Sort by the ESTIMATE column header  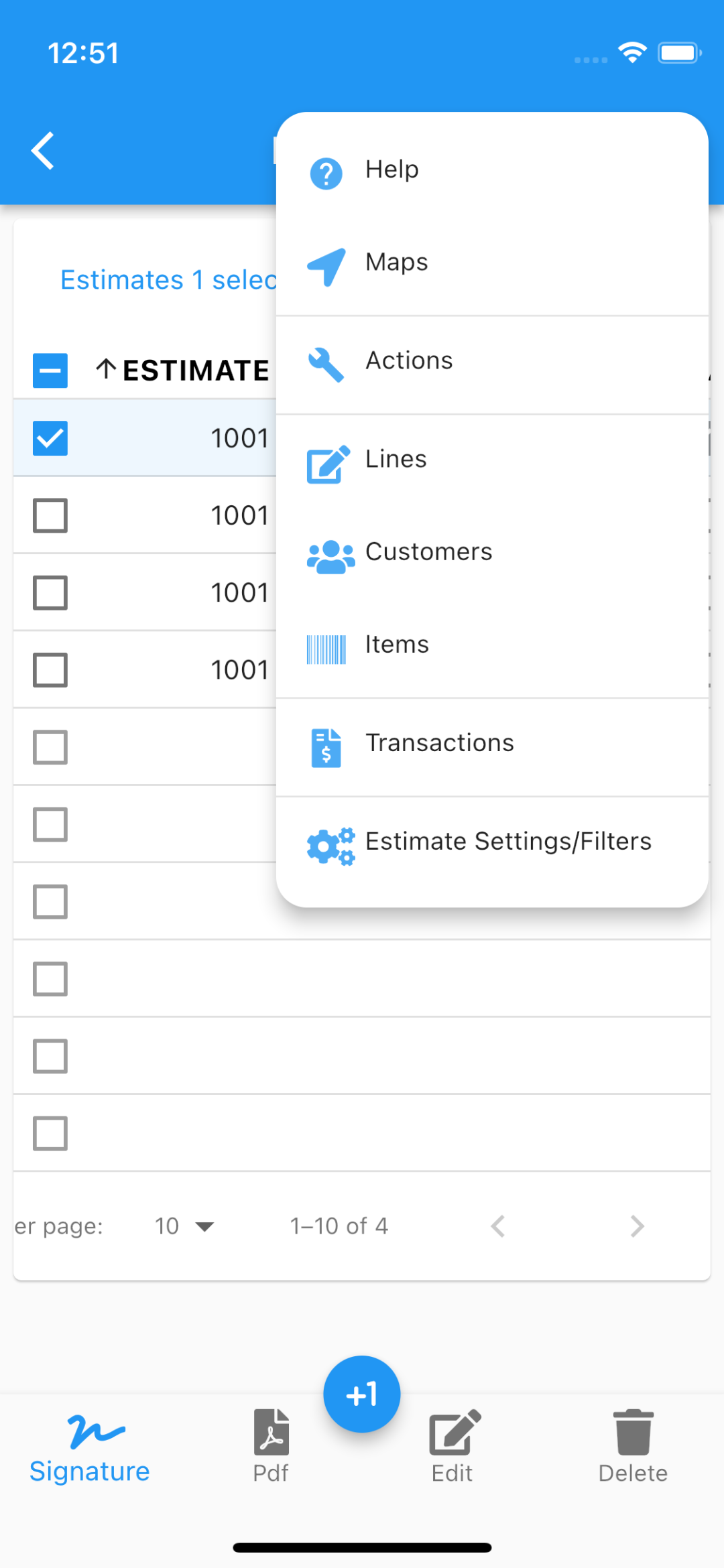[182, 371]
